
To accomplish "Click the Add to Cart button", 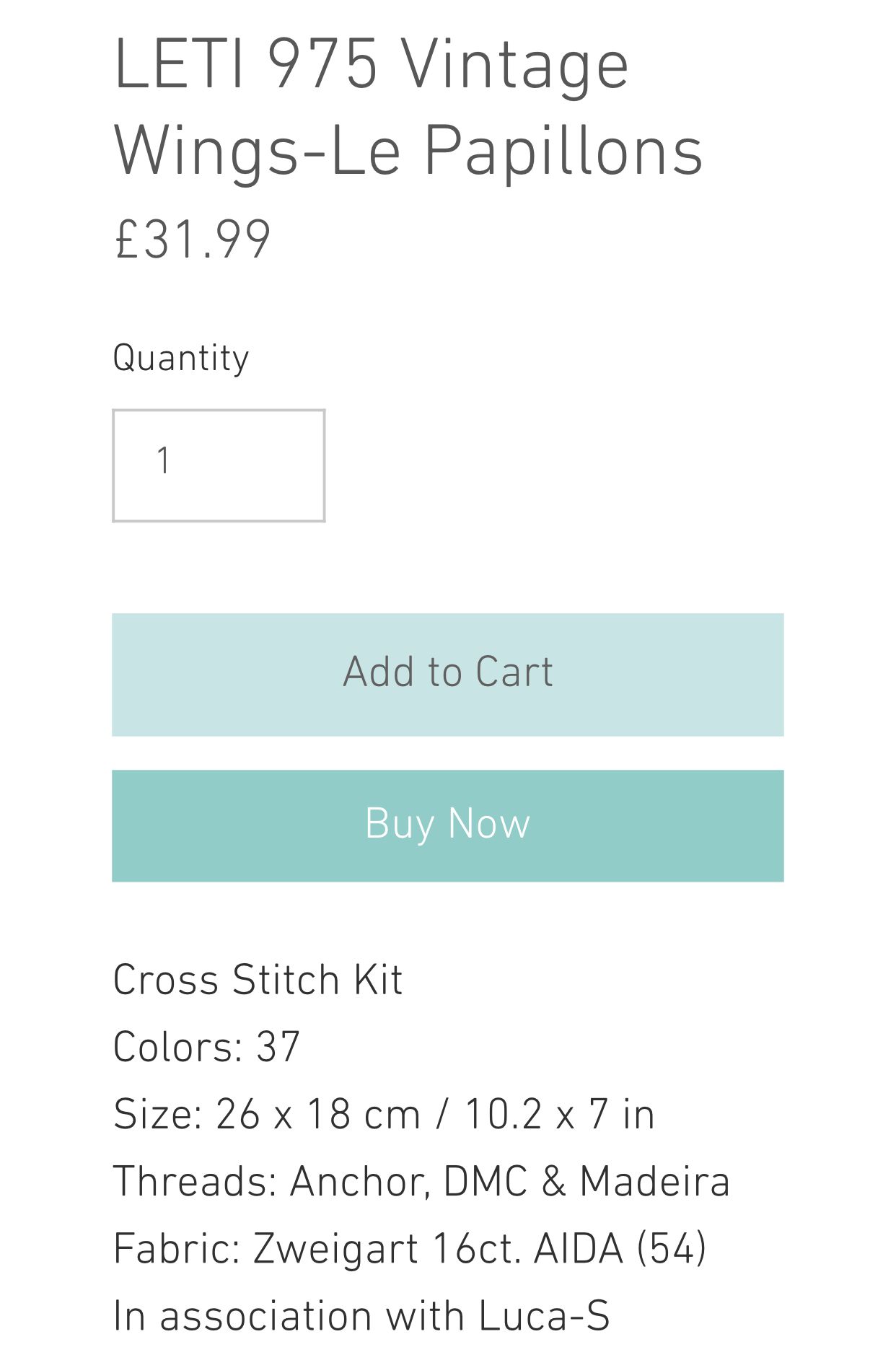I will 447,675.
